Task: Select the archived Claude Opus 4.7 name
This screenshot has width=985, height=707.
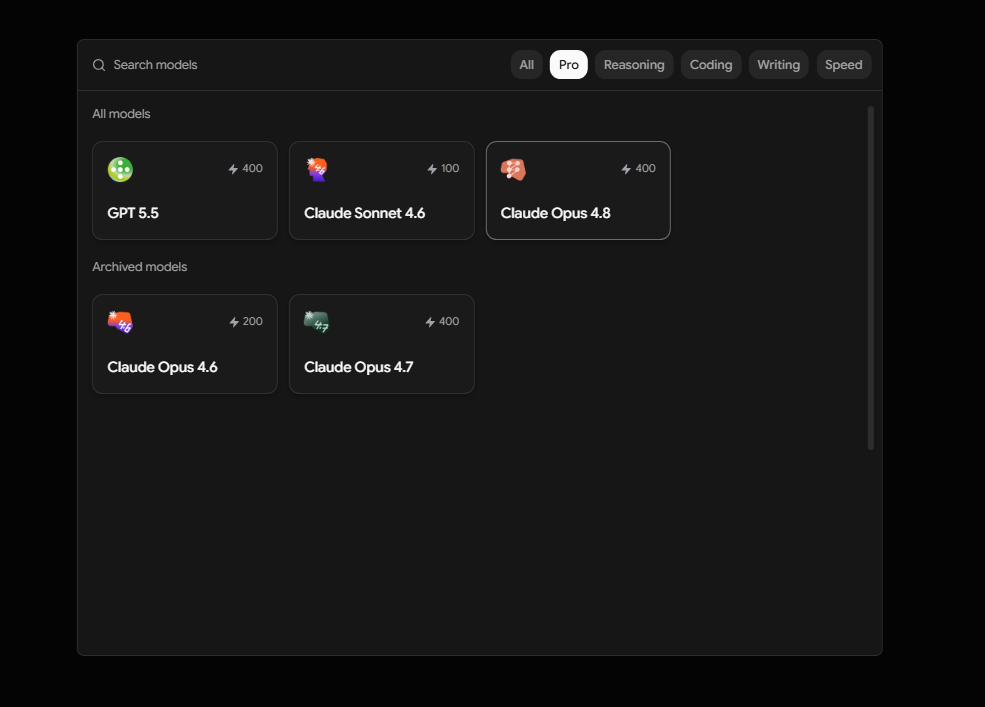Action: coord(359,367)
